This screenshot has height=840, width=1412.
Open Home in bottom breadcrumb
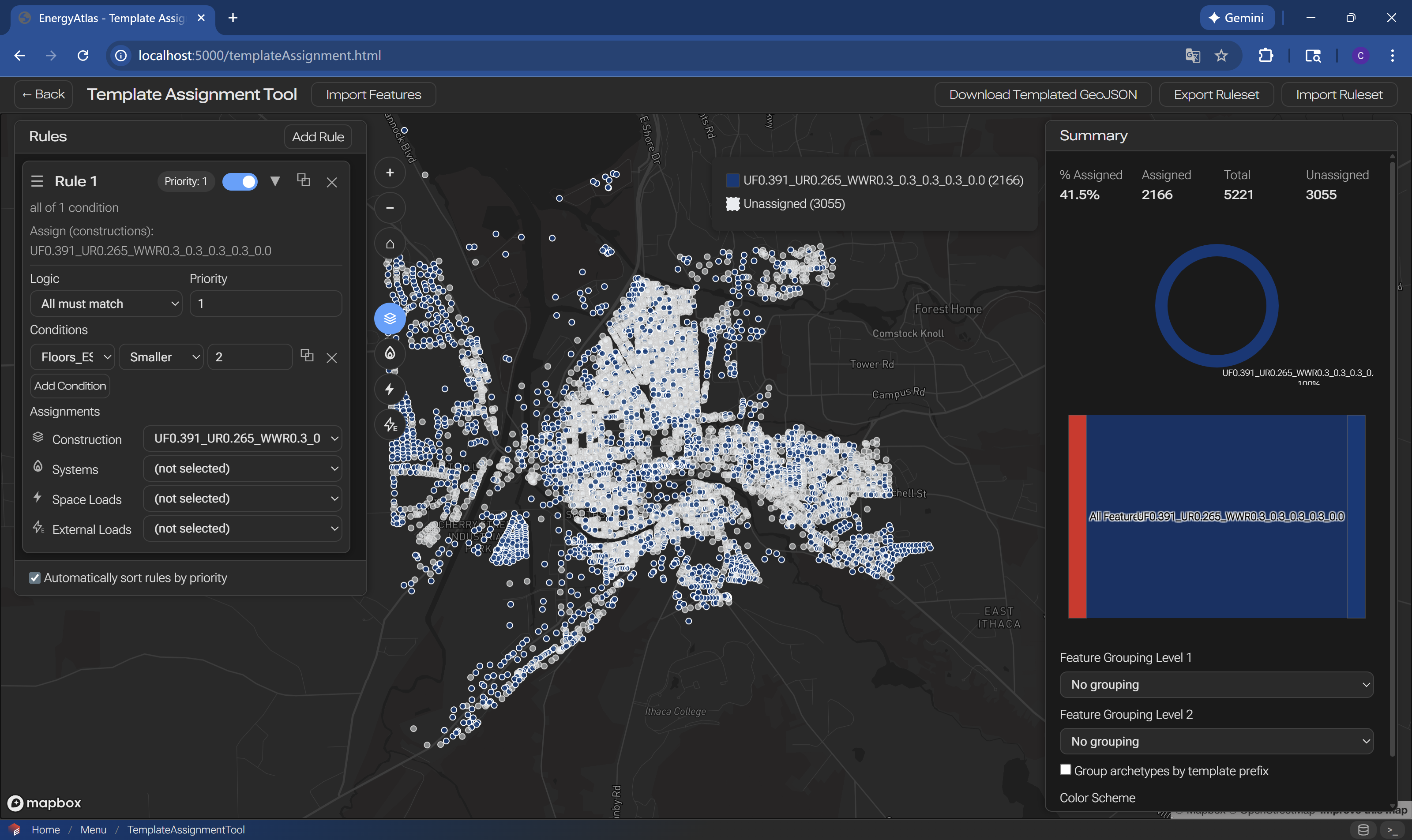[45, 829]
